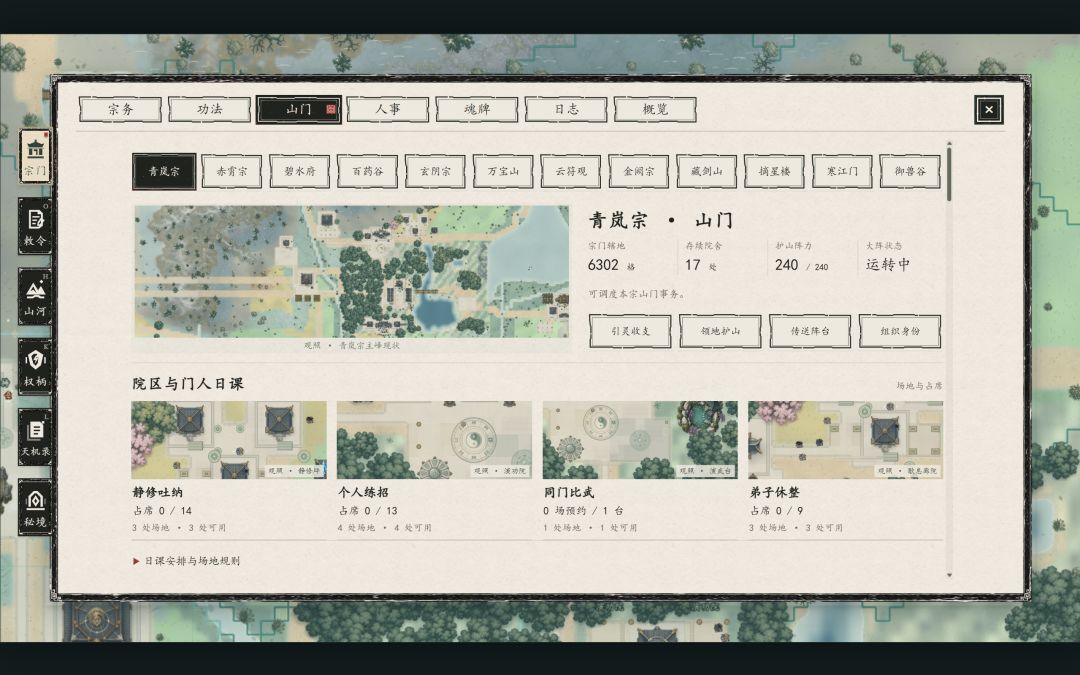Viewport: 1080px width, 675px height.
Task: Select the 金阙宗 sect tab
Action: pos(638,172)
